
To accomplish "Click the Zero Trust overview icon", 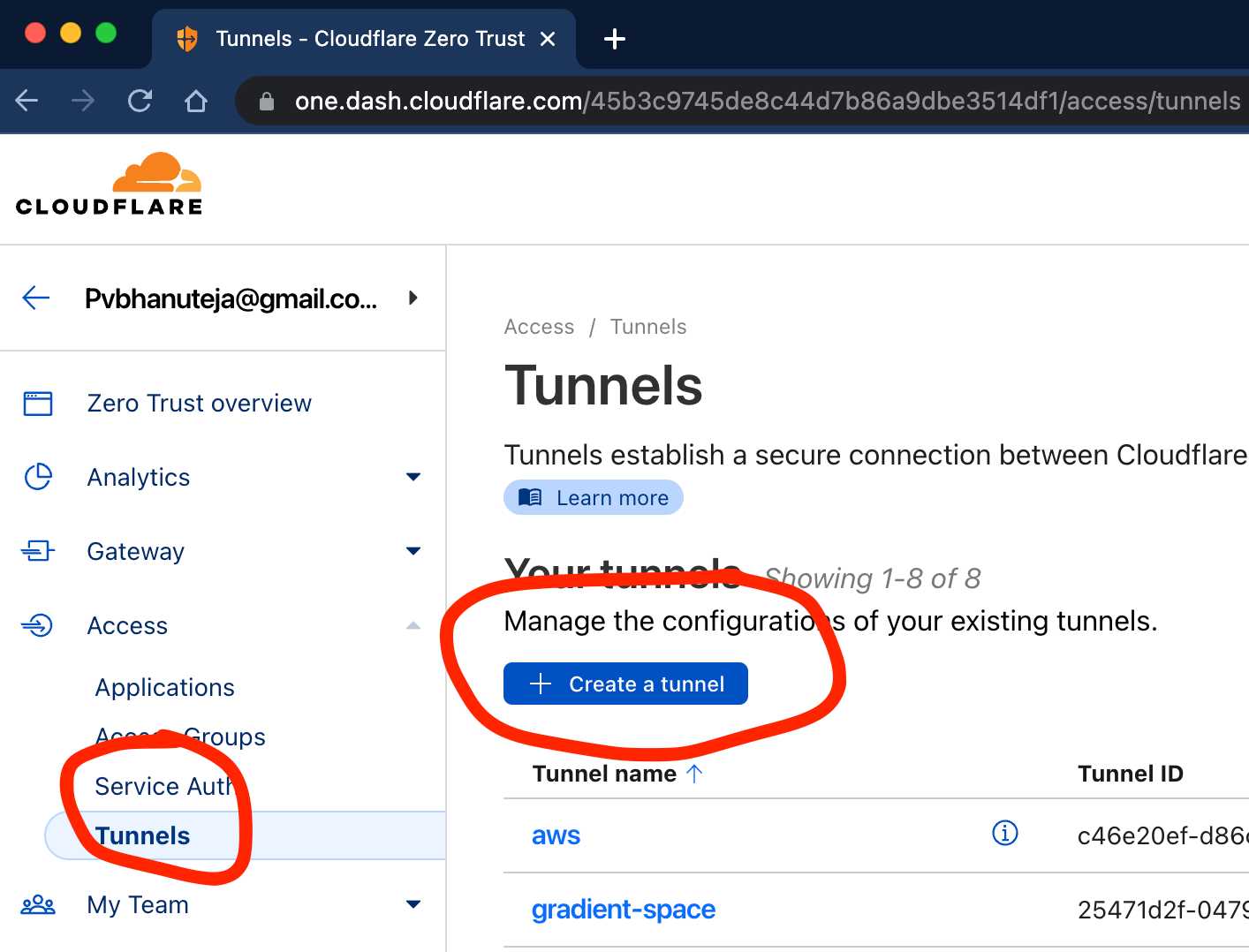I will click(x=38, y=404).
